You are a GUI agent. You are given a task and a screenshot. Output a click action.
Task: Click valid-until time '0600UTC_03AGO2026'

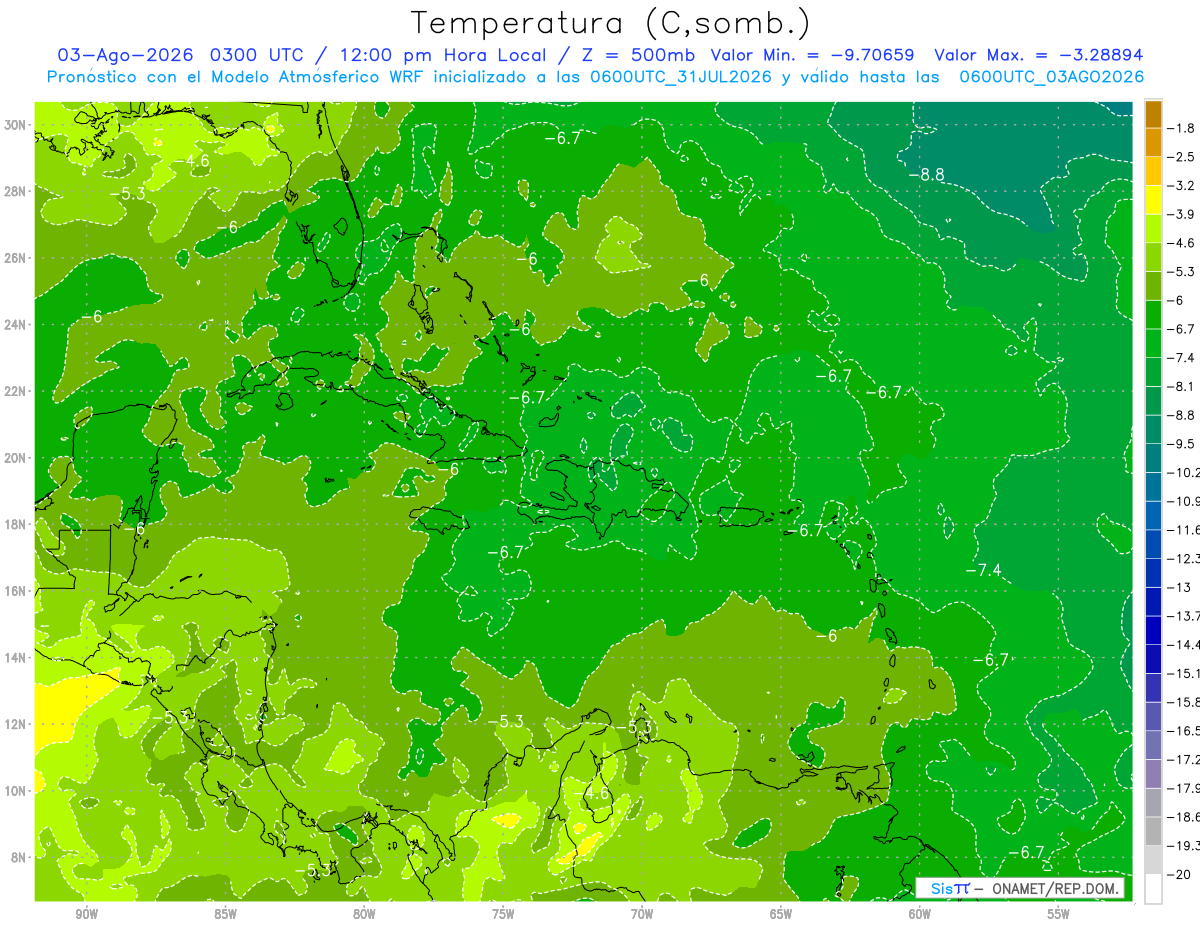coord(1052,77)
